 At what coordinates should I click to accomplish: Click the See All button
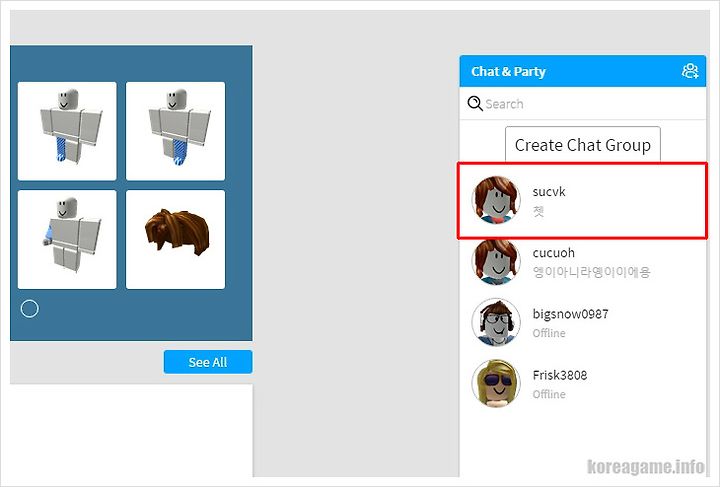208,362
